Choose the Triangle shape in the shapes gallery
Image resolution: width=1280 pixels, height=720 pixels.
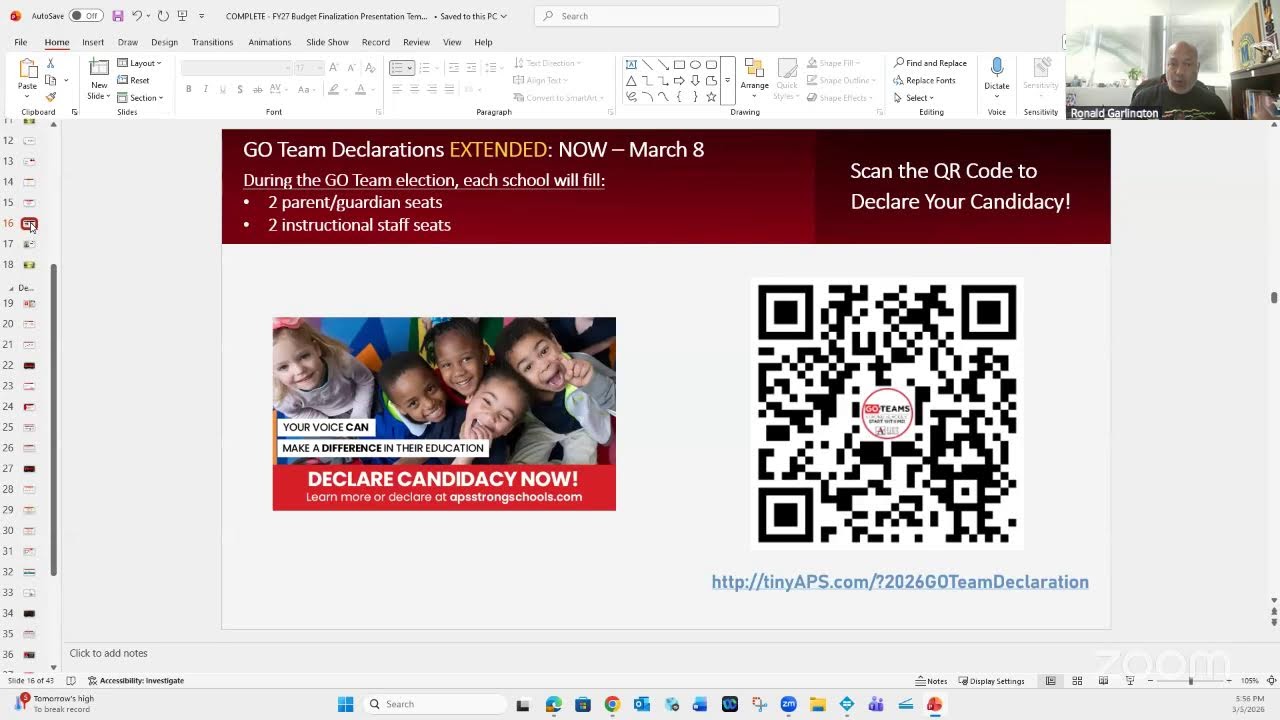[631, 81]
